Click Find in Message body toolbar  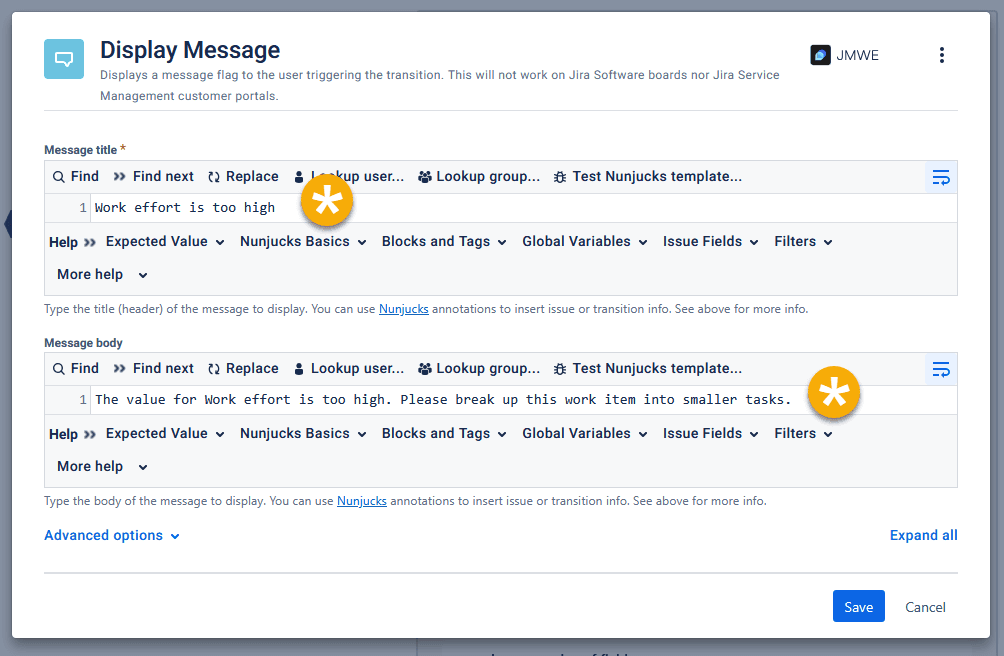click(76, 369)
